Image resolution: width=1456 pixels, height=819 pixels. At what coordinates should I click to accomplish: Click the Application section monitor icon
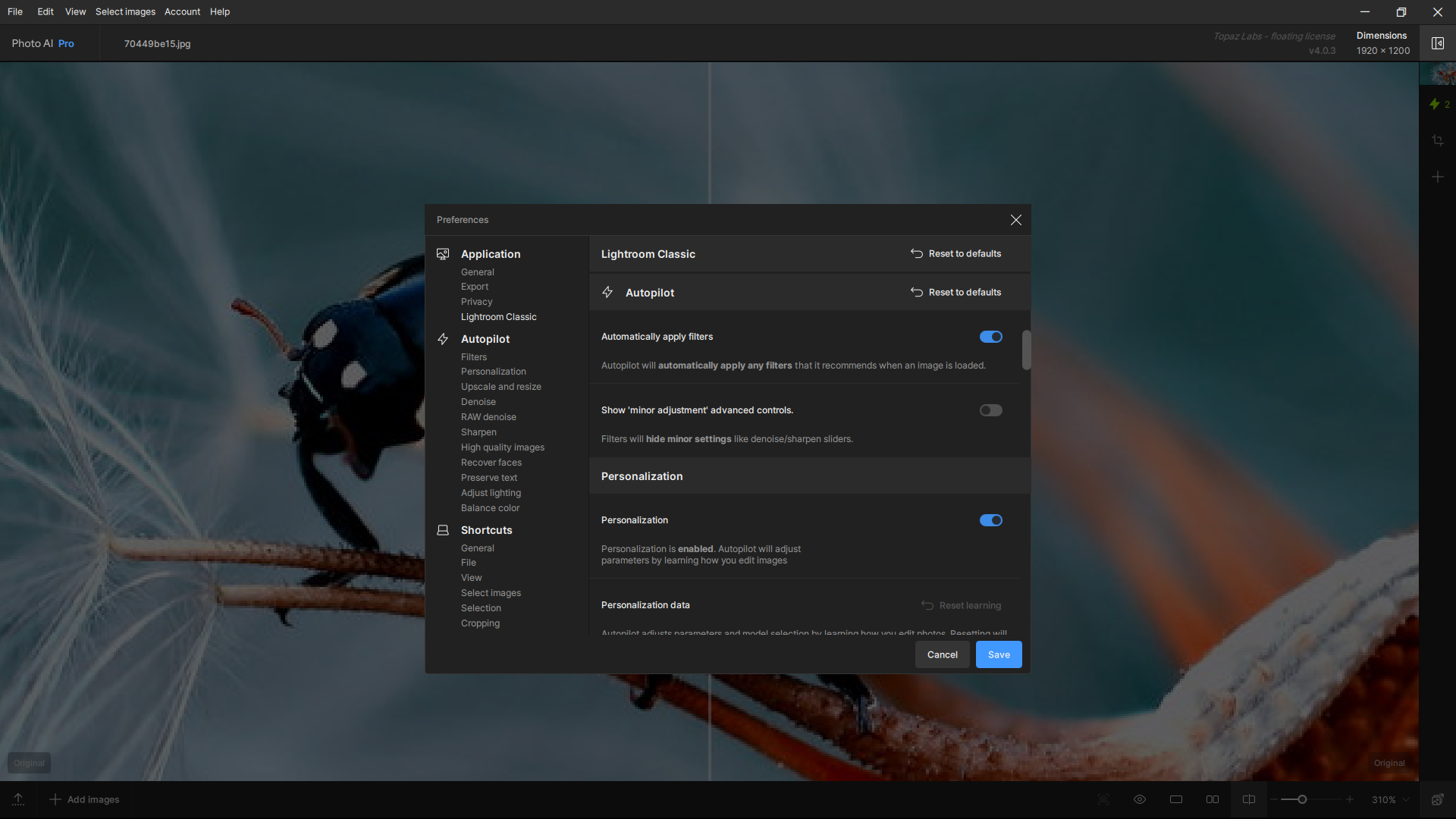point(443,254)
